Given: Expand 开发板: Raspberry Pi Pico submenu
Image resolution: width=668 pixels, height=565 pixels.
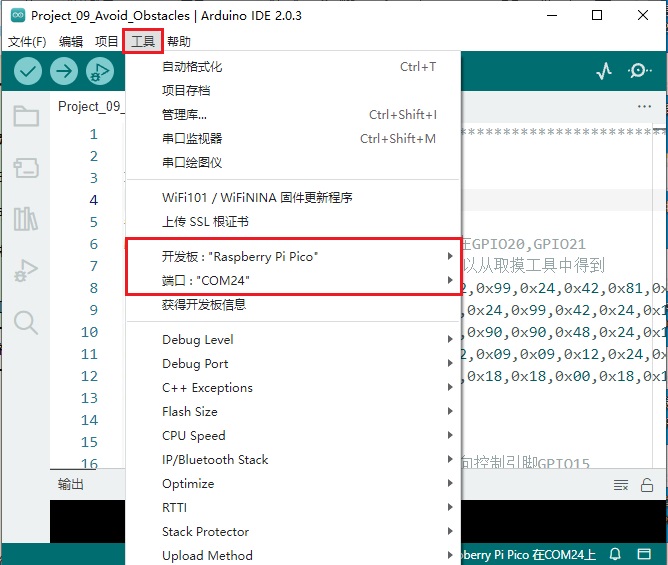Looking at the screenshot, I should tap(294, 257).
